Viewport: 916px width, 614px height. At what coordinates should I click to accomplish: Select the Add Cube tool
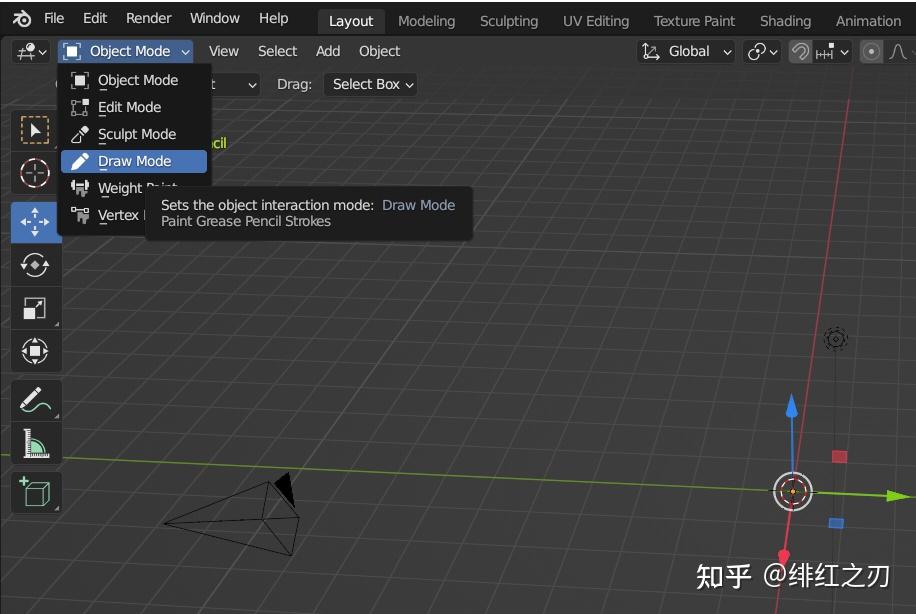[x=35, y=492]
